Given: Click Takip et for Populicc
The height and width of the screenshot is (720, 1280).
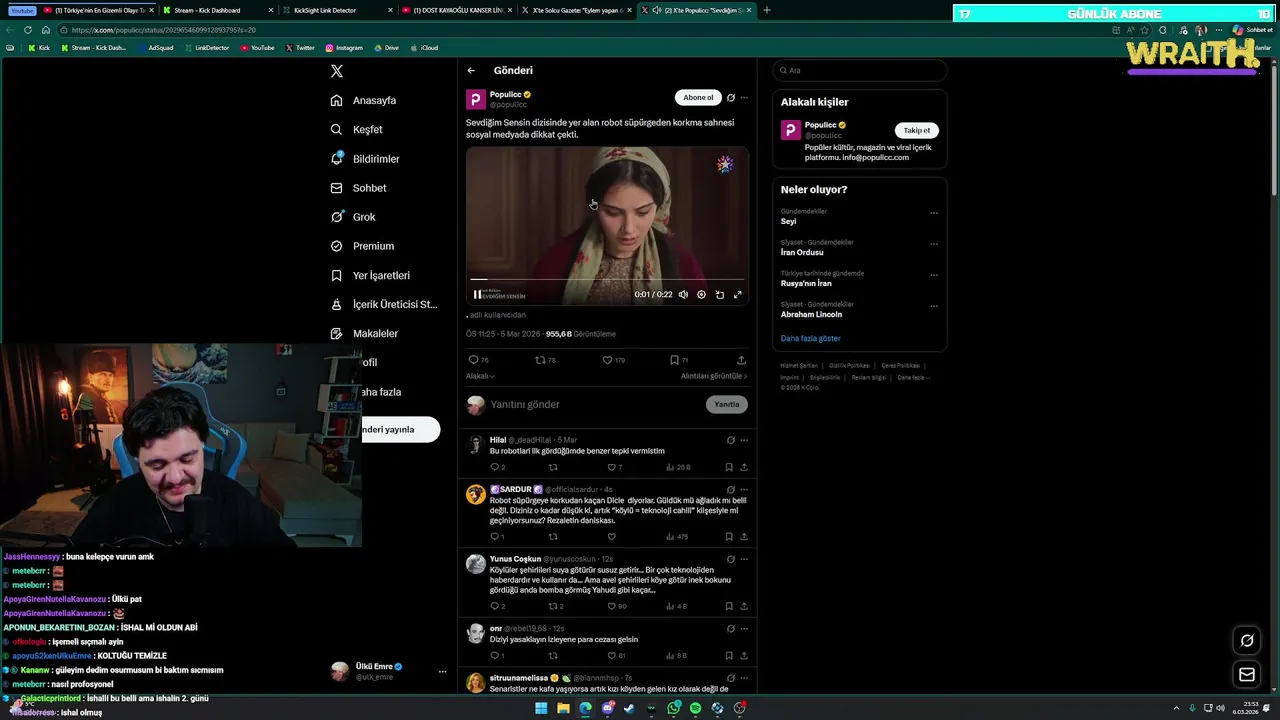Looking at the screenshot, I should click(x=917, y=130).
